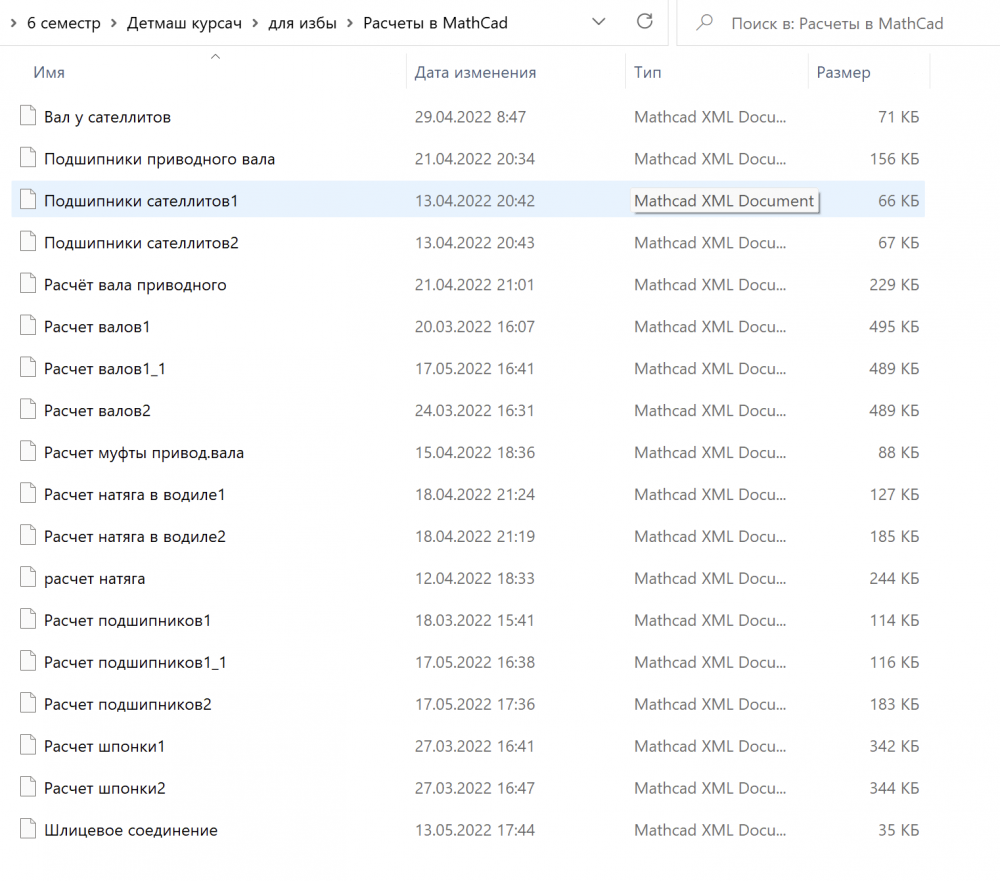This screenshot has height=881, width=1000.
Task: Select file Расчет натяга в водиле2
Action: click(135, 537)
